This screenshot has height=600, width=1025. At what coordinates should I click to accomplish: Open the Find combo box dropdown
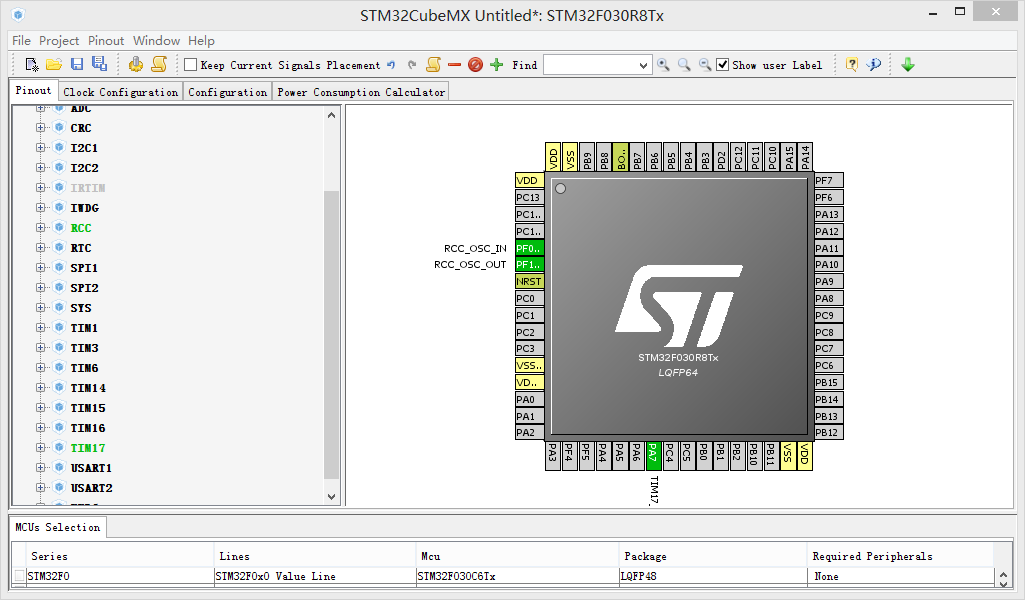[x=643, y=65]
